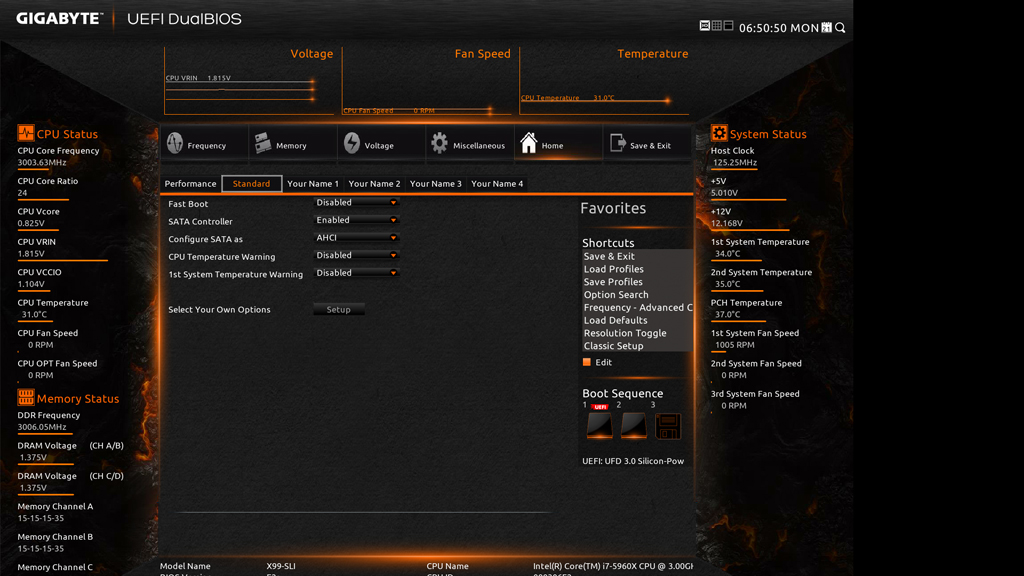
Task: Select the Your Name 1 tab
Action: [x=313, y=184]
